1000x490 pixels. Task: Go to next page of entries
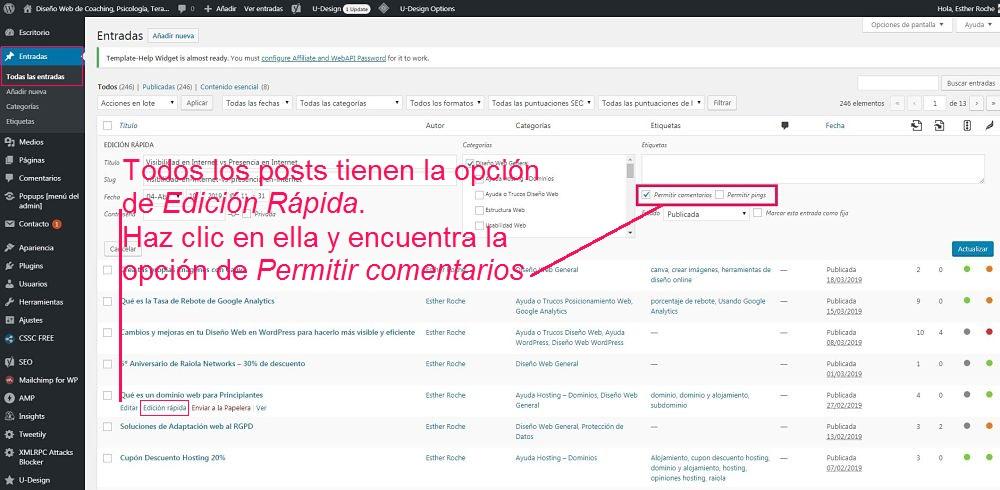[978, 103]
